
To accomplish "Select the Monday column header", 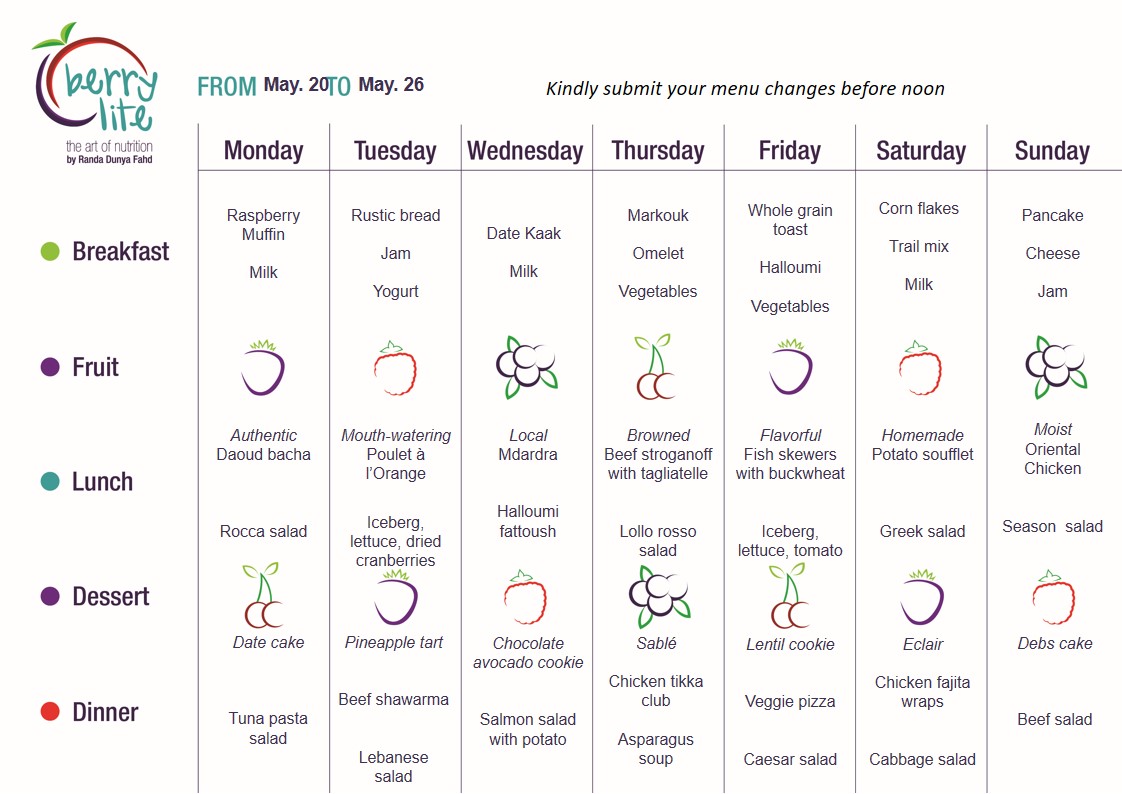I will pyautogui.click(x=263, y=150).
